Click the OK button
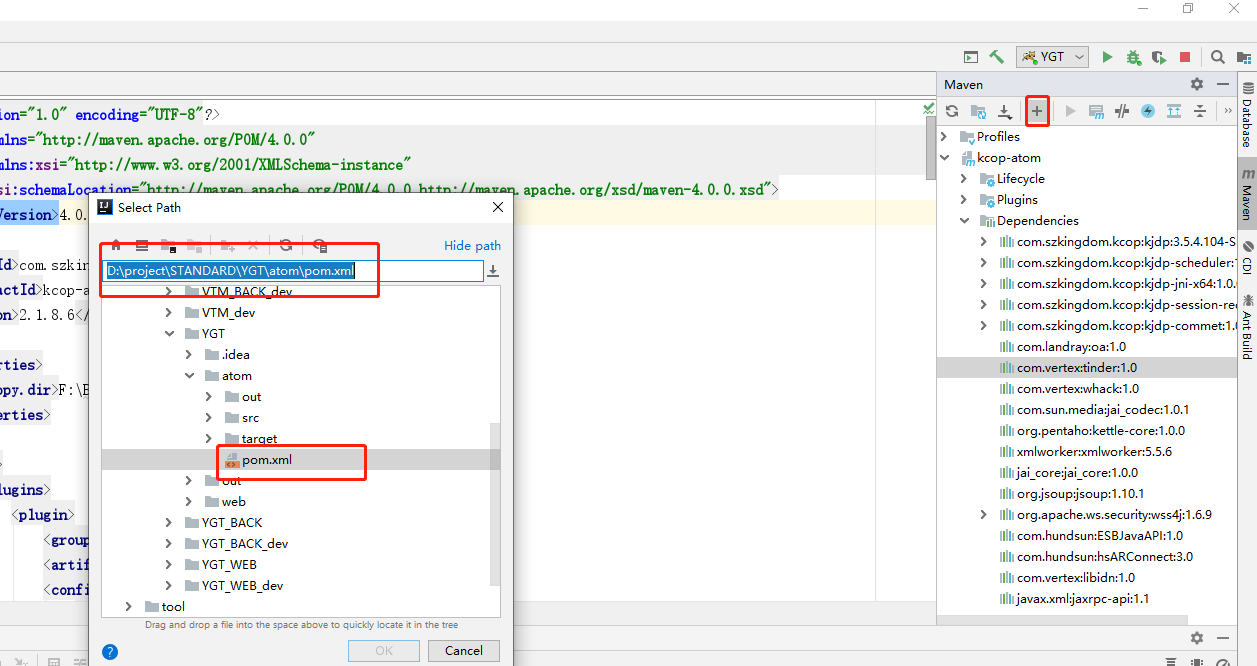1257x666 pixels. point(384,650)
